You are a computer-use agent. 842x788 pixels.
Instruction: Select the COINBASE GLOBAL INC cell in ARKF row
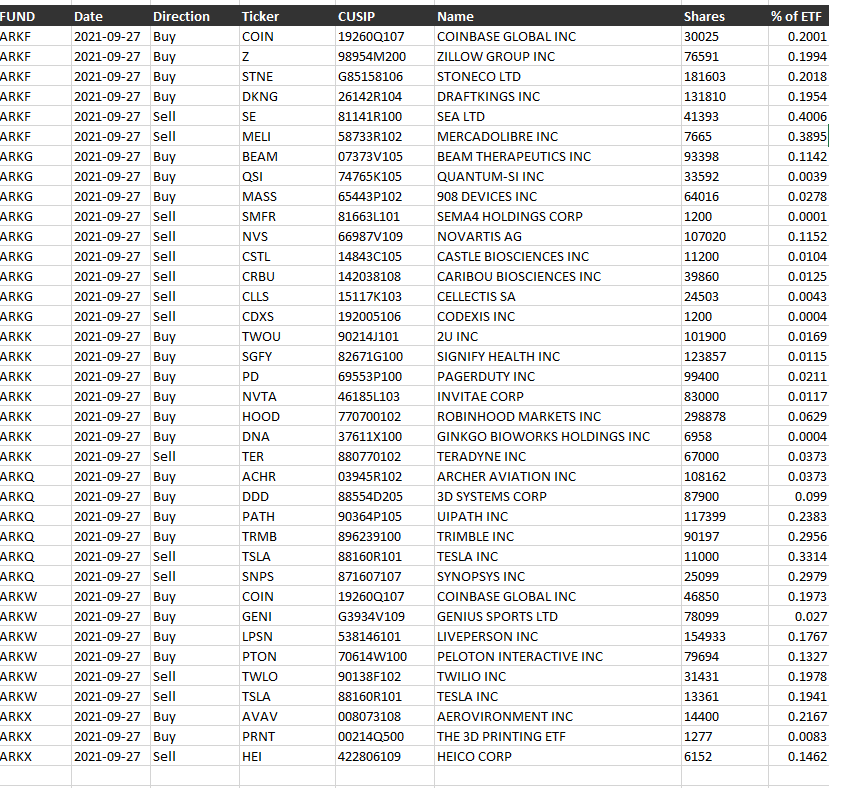coord(506,36)
